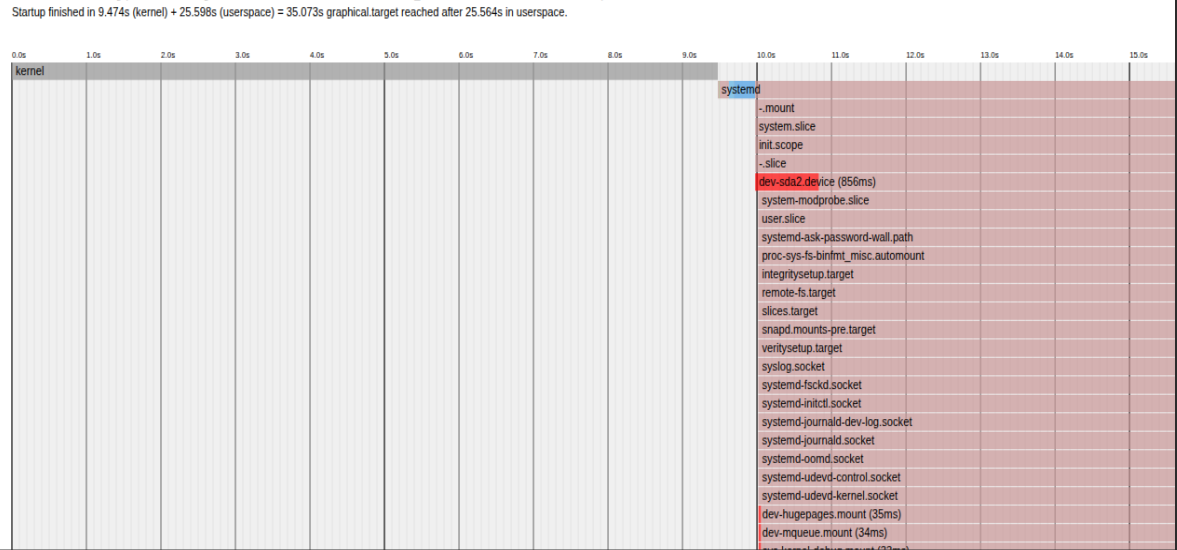Select veritysetup.target label

tap(802, 348)
